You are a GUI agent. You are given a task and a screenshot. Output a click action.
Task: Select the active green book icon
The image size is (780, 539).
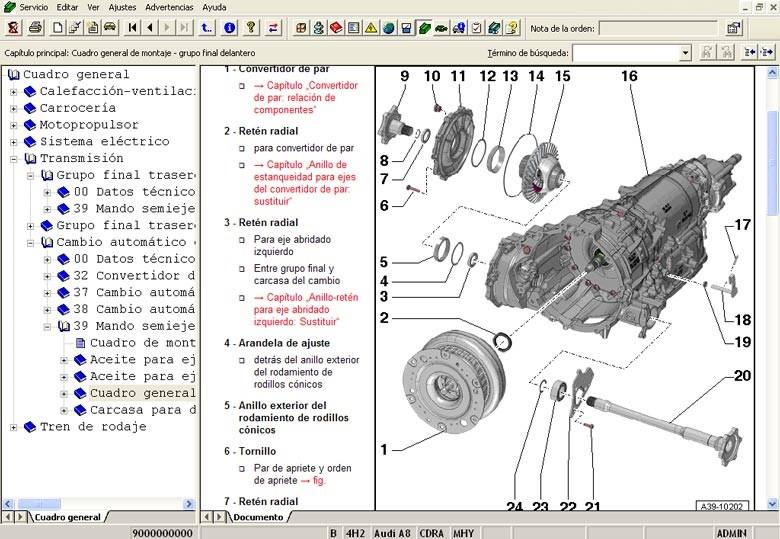tap(424, 27)
